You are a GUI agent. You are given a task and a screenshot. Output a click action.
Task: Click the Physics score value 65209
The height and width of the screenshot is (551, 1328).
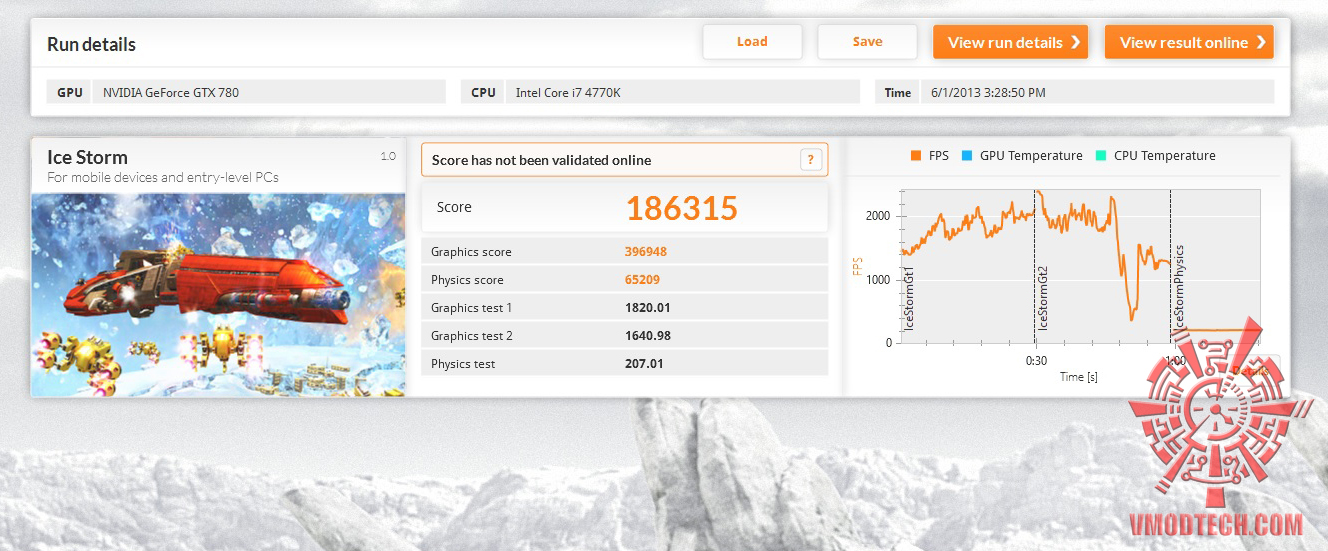click(x=642, y=280)
